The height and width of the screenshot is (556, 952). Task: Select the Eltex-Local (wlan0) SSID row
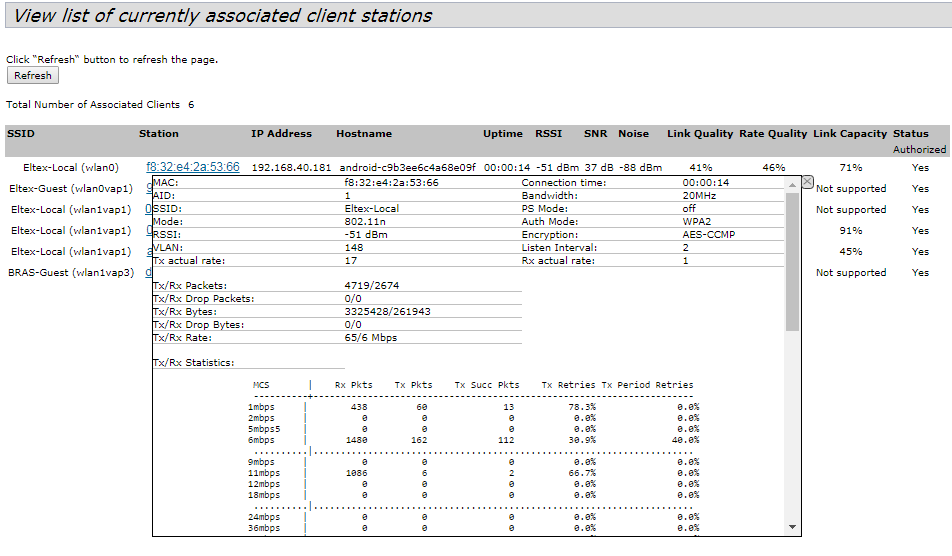pyautogui.click(x=71, y=168)
